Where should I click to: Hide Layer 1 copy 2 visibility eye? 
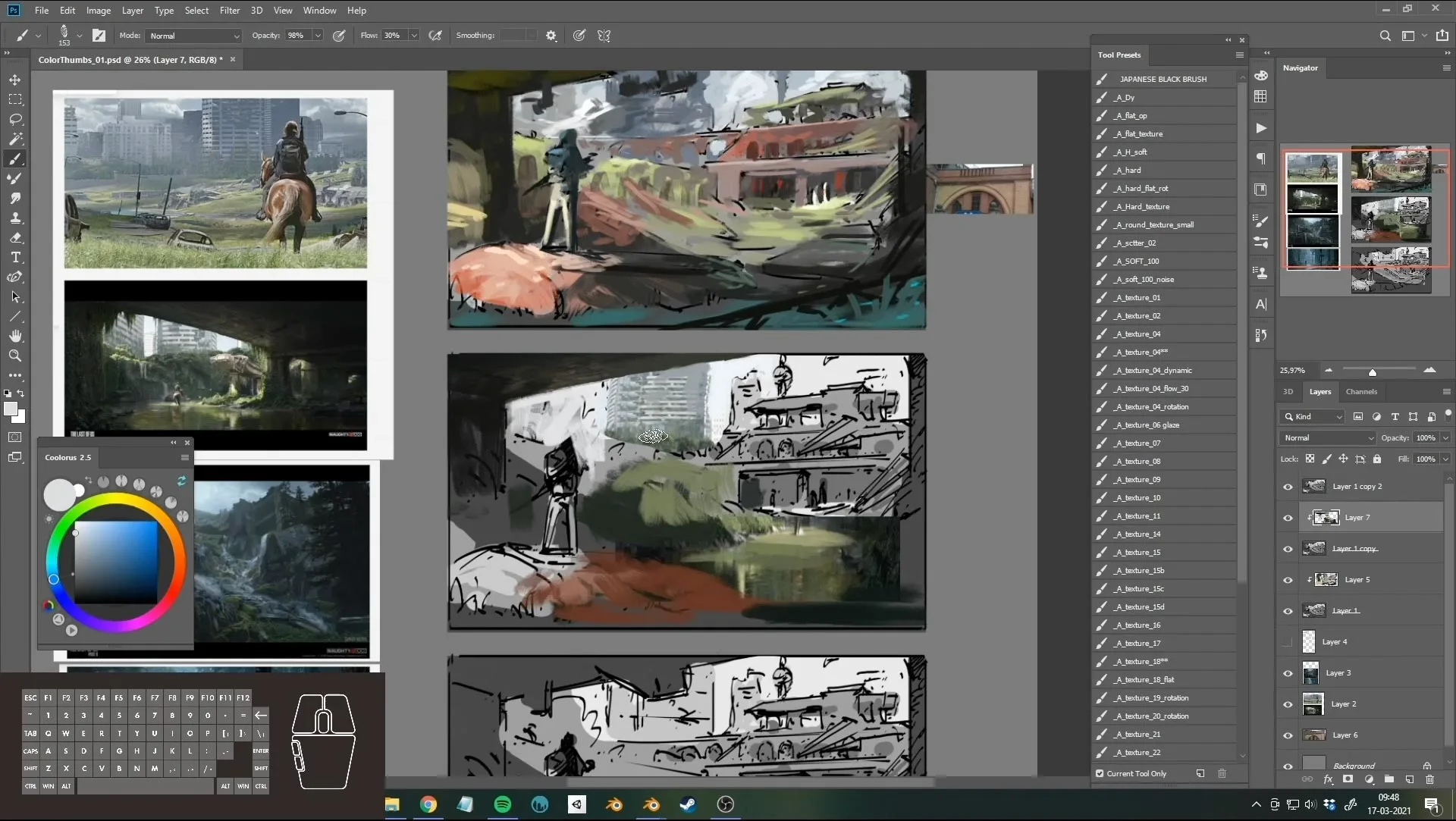(1288, 487)
